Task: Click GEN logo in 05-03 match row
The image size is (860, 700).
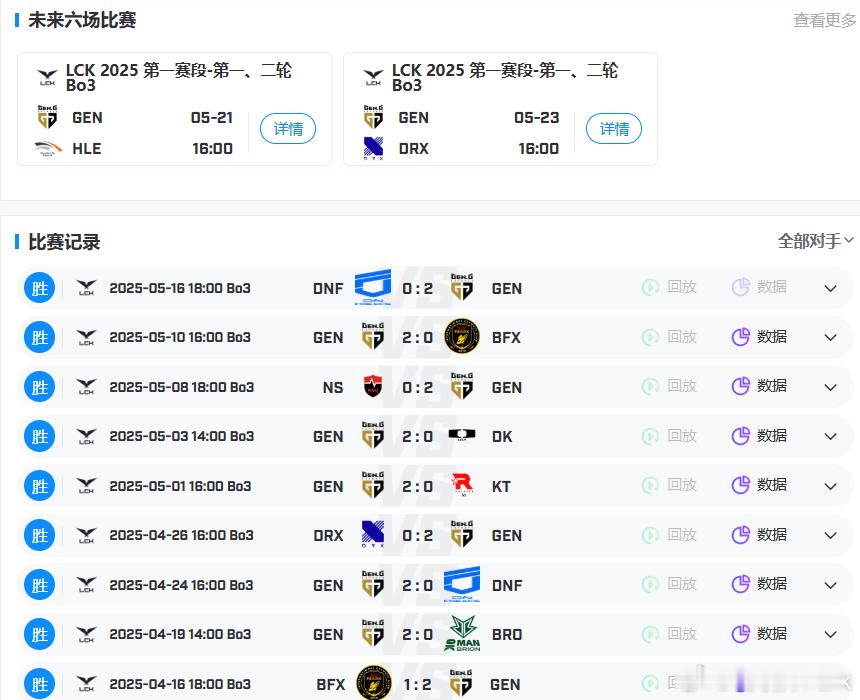Action: tap(373, 435)
